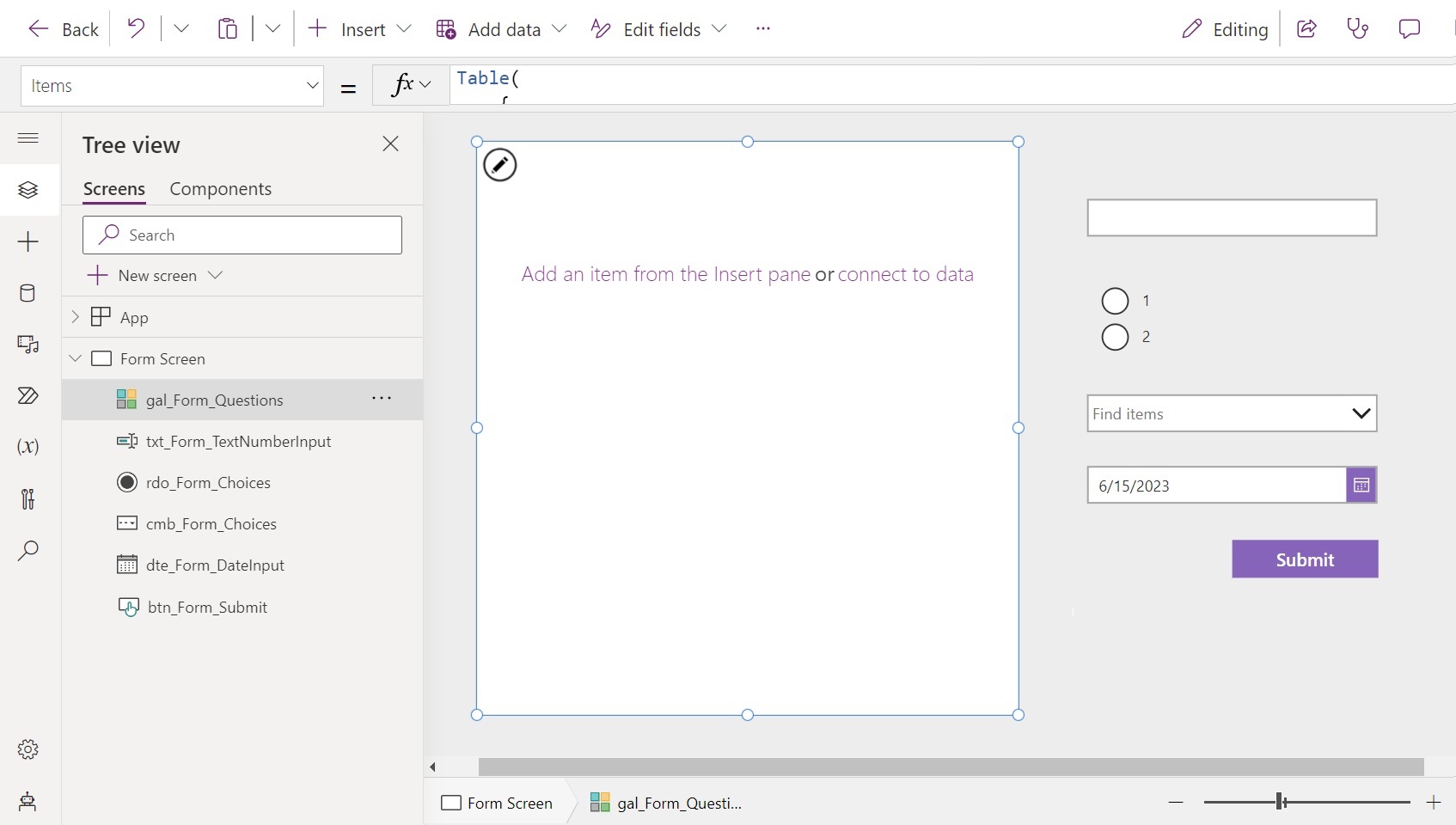
Task: Expand the Find items combo box
Action: tap(1361, 413)
